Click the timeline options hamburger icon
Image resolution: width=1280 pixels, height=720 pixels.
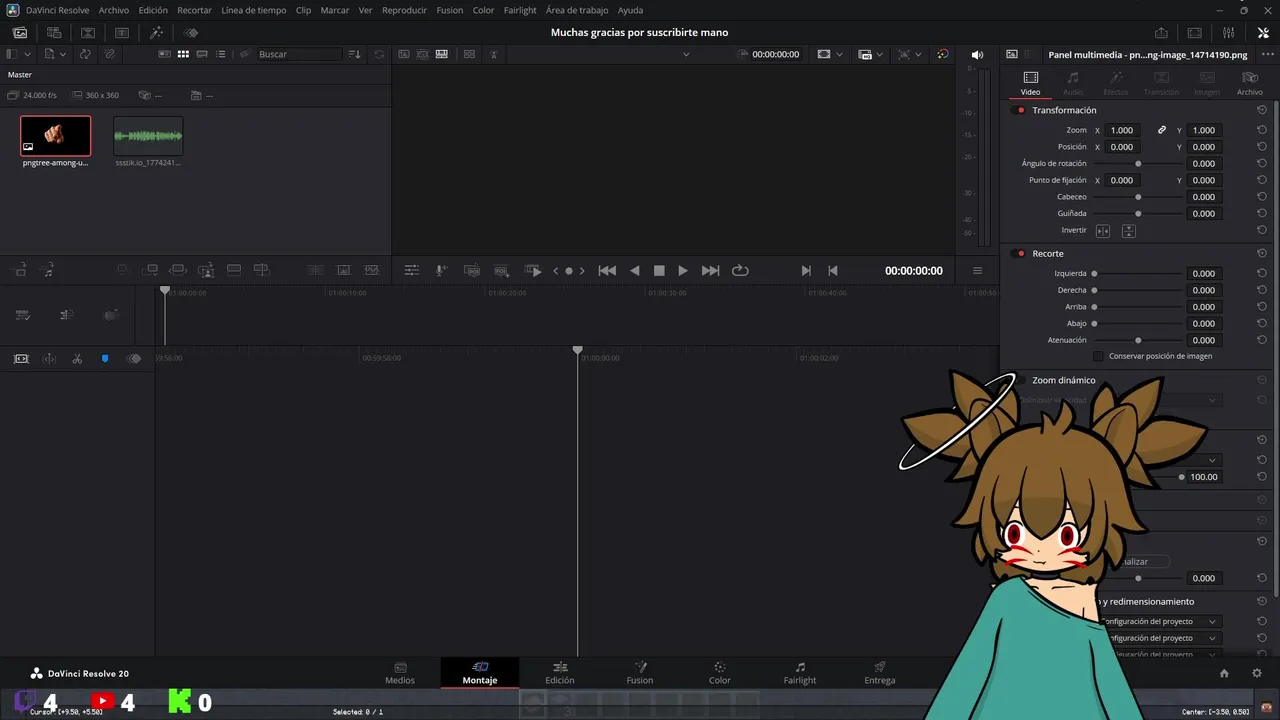pyautogui.click(x=977, y=270)
